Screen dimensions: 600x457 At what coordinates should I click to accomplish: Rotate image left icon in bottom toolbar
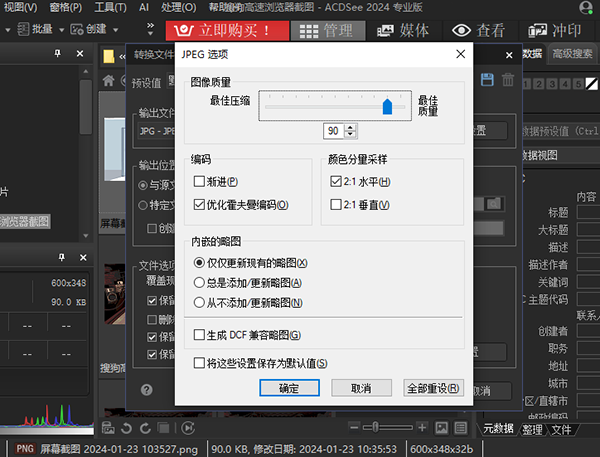(126, 428)
